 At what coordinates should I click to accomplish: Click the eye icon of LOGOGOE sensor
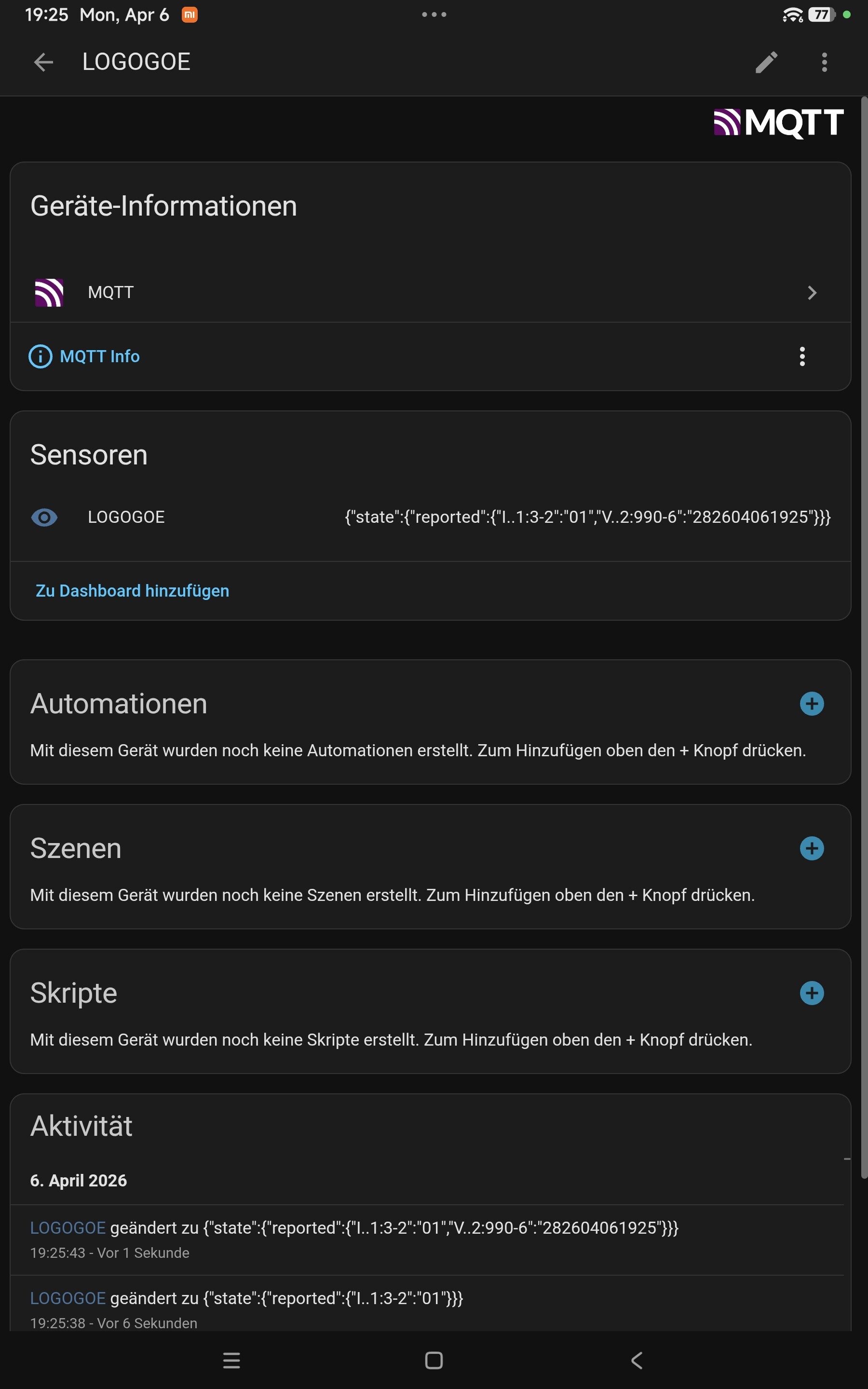click(x=44, y=517)
